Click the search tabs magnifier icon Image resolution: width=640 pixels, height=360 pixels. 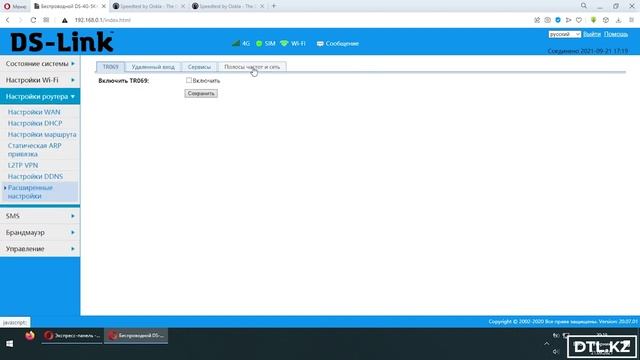coord(584,6)
